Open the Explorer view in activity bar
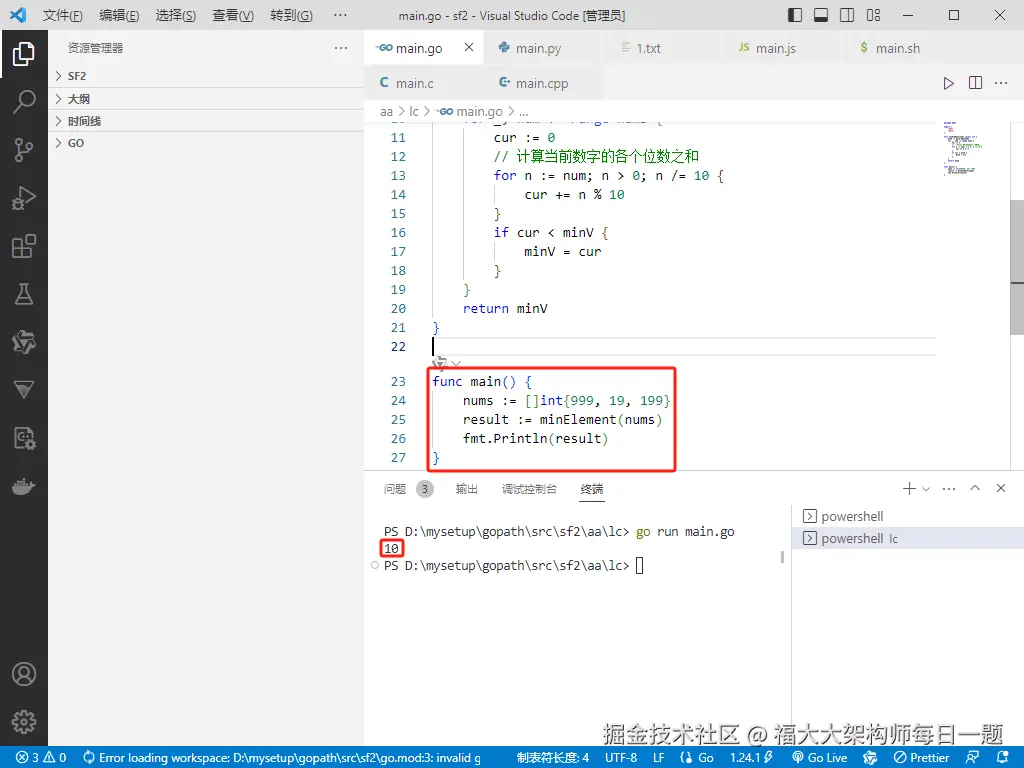The image size is (1024, 768). tap(24, 54)
